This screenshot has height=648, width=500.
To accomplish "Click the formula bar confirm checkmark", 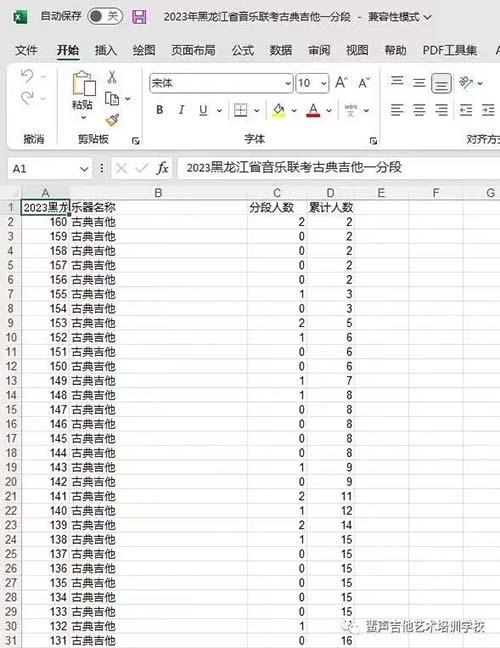I will tap(142, 168).
